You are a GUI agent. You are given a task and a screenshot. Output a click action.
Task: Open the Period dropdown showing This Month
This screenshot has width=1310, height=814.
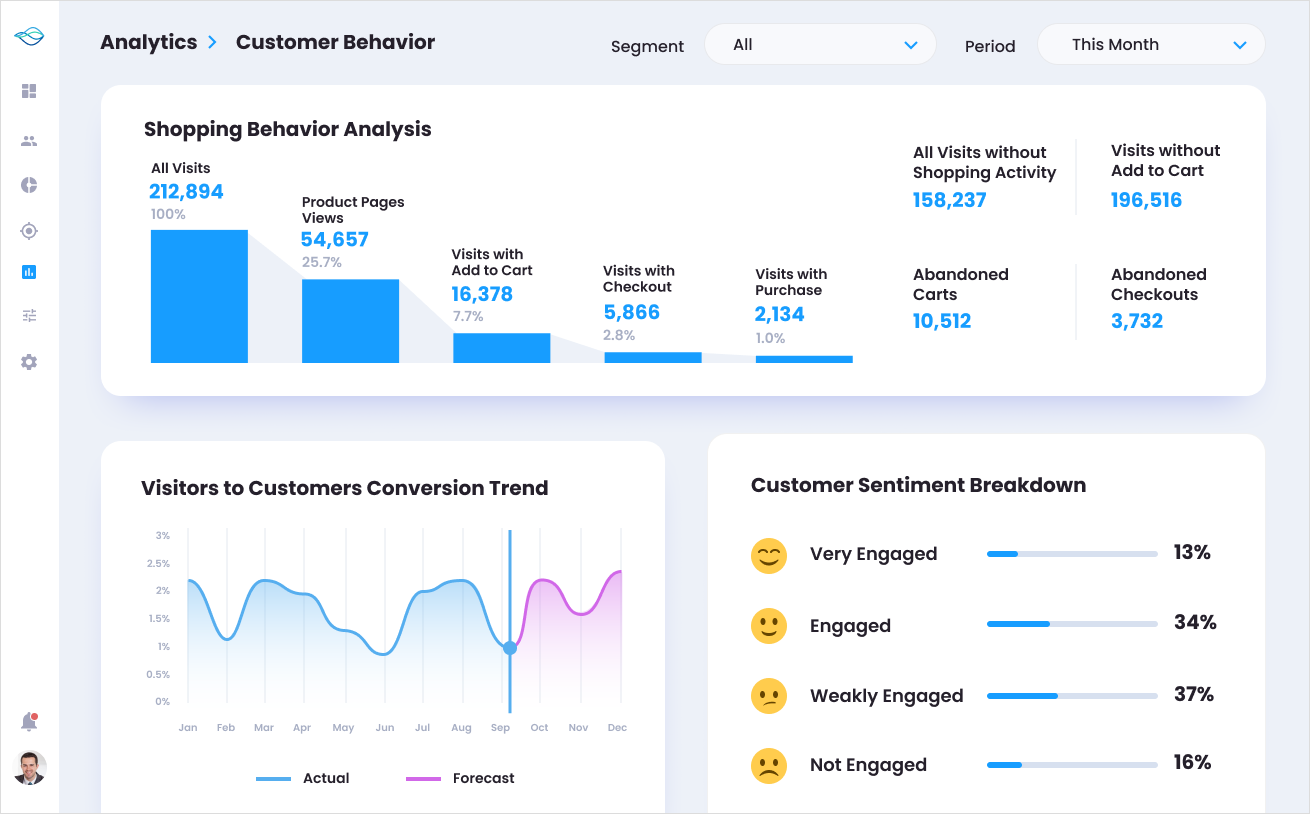click(1151, 44)
